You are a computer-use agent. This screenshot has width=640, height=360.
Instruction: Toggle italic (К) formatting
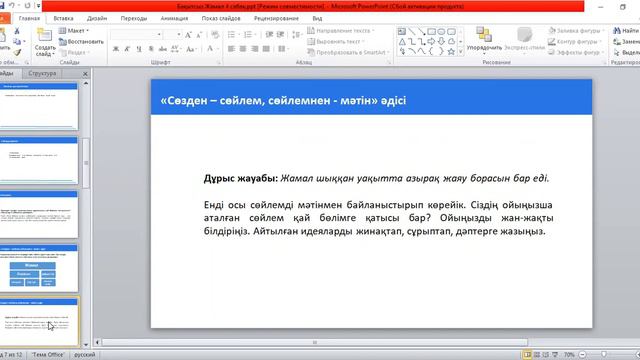click(x=127, y=49)
